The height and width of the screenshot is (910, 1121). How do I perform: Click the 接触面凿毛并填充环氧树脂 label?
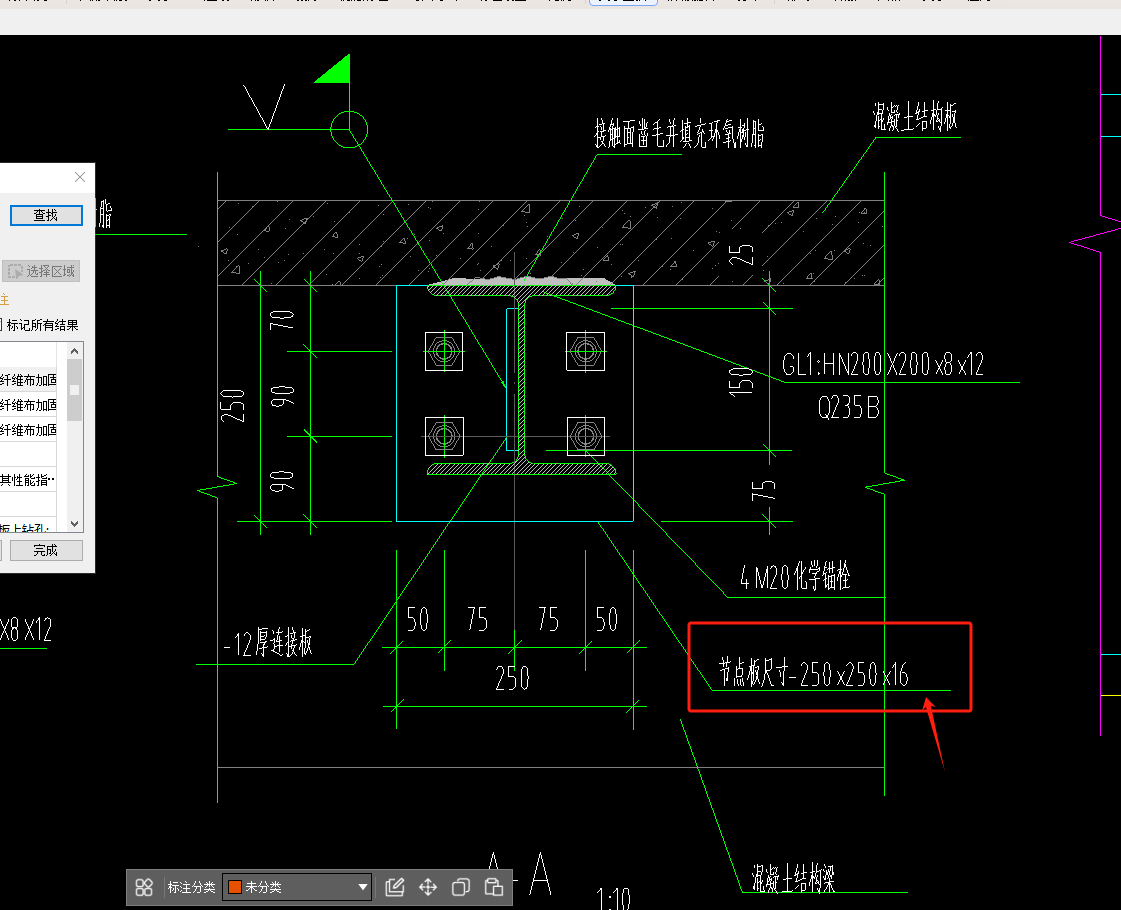tap(679, 134)
